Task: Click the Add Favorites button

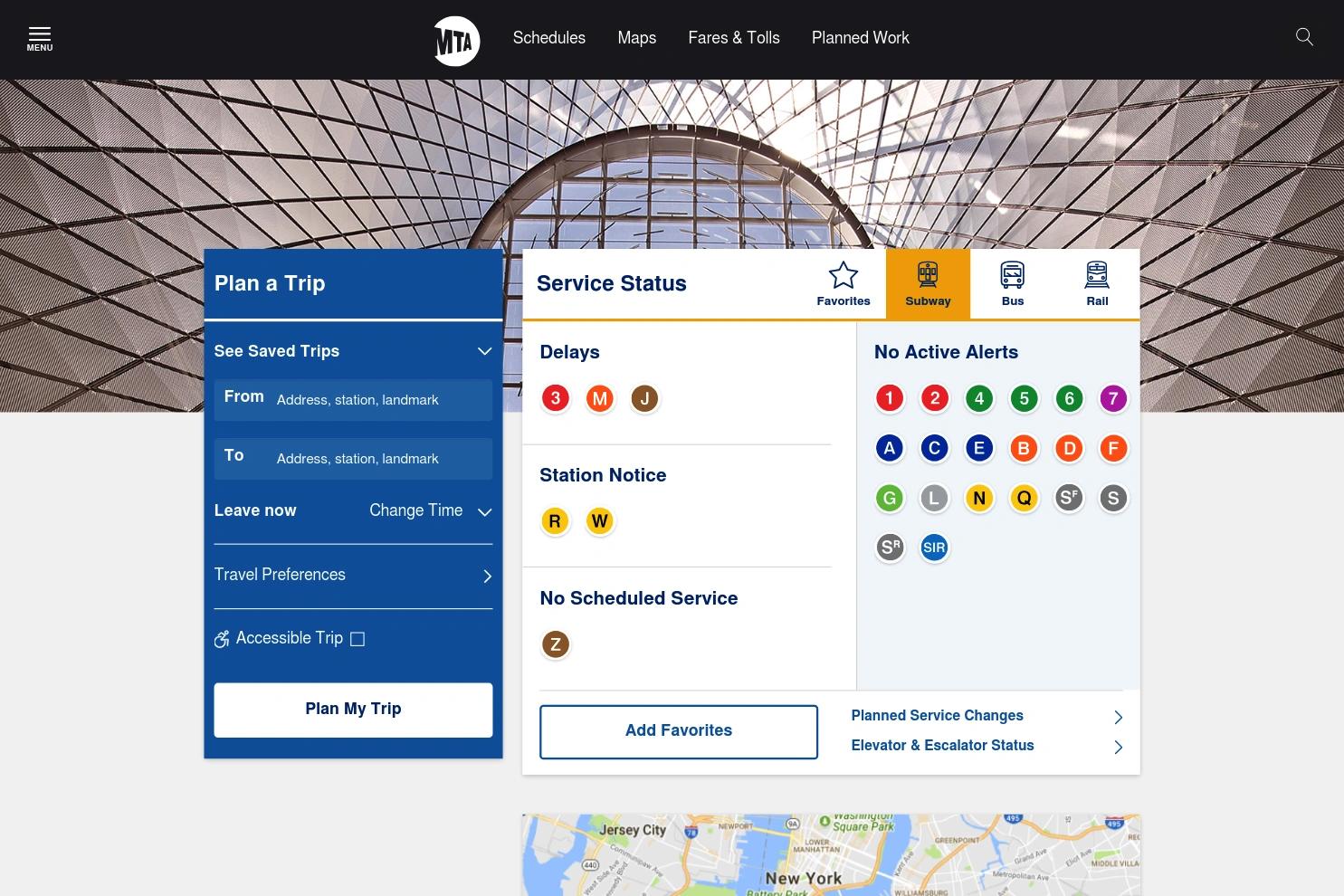Action: tap(679, 731)
